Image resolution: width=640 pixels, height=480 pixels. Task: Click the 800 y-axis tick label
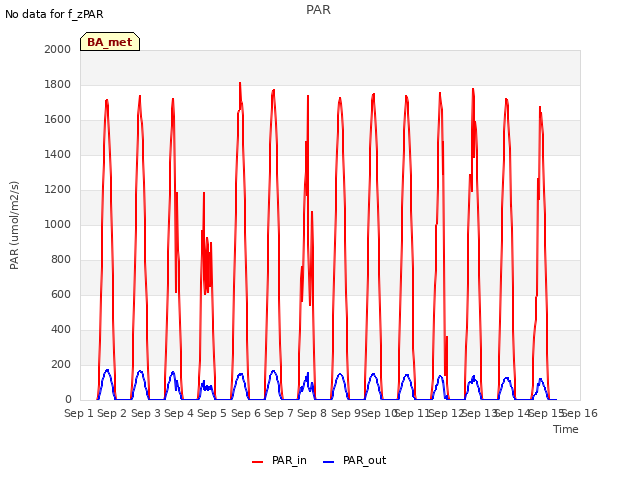61,260
